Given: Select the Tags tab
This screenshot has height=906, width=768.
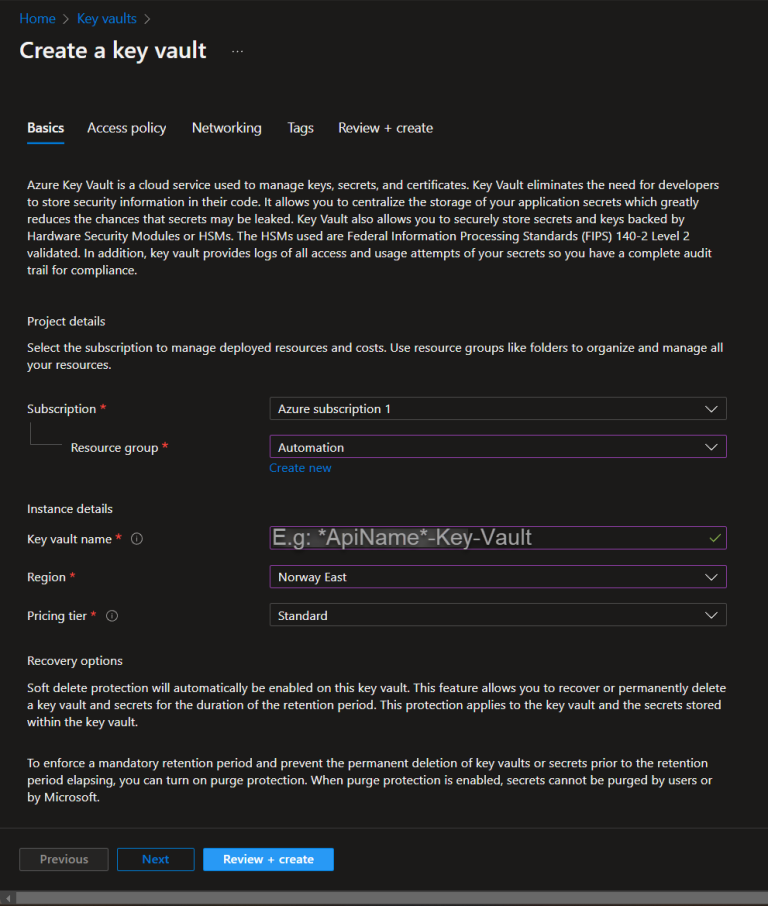Looking at the screenshot, I should click(300, 128).
